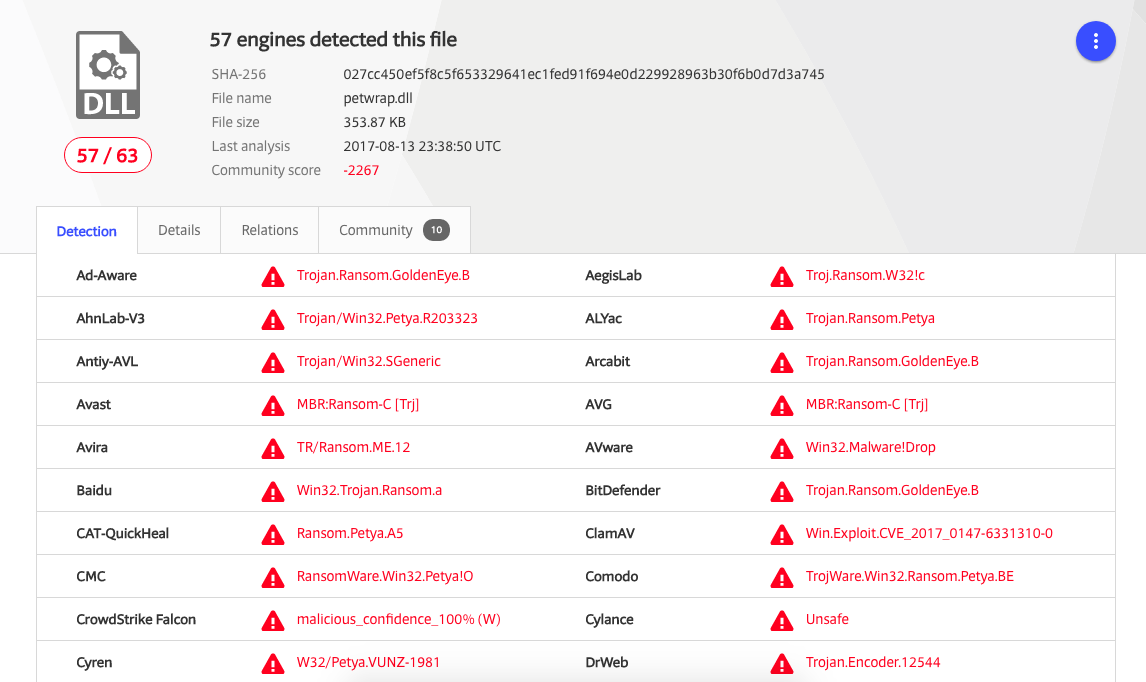The height and width of the screenshot is (682, 1146).
Task: Open the Community tab
Action: 394,230
